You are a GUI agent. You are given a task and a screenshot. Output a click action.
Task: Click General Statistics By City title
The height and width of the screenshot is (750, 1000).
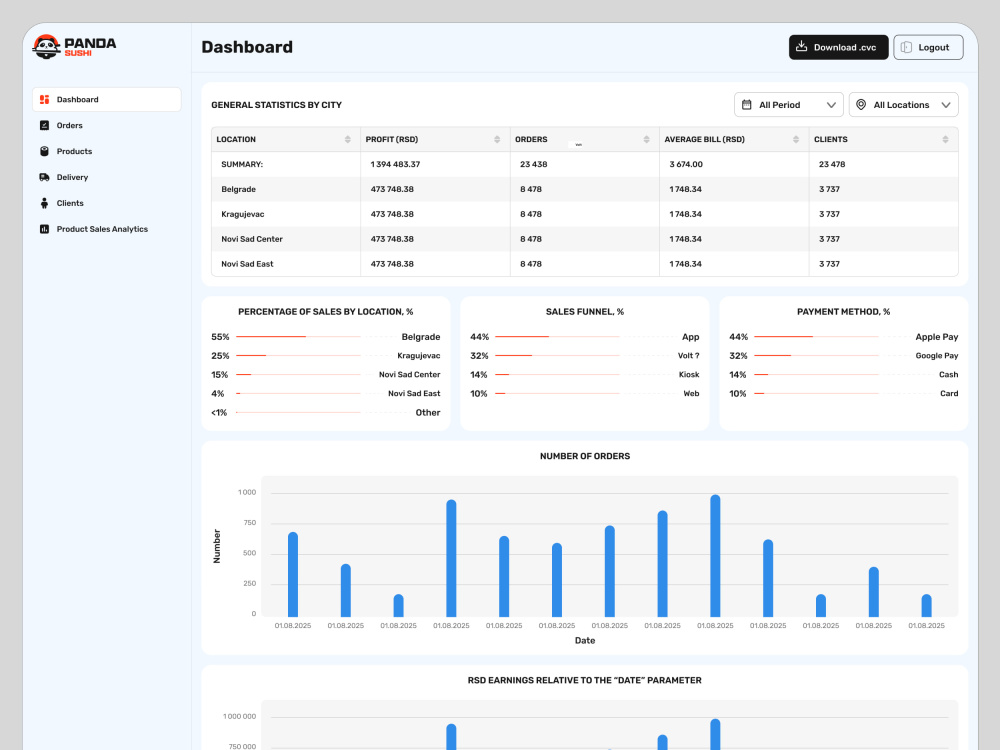[x=276, y=105]
